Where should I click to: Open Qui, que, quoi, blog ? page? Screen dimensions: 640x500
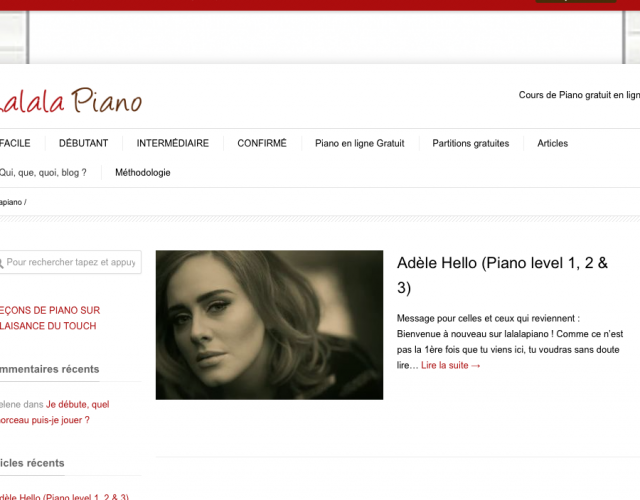coord(43,173)
